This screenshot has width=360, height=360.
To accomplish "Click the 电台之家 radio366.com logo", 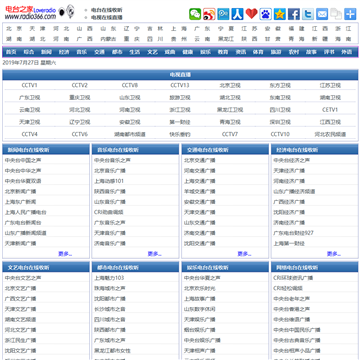I will [31, 13].
